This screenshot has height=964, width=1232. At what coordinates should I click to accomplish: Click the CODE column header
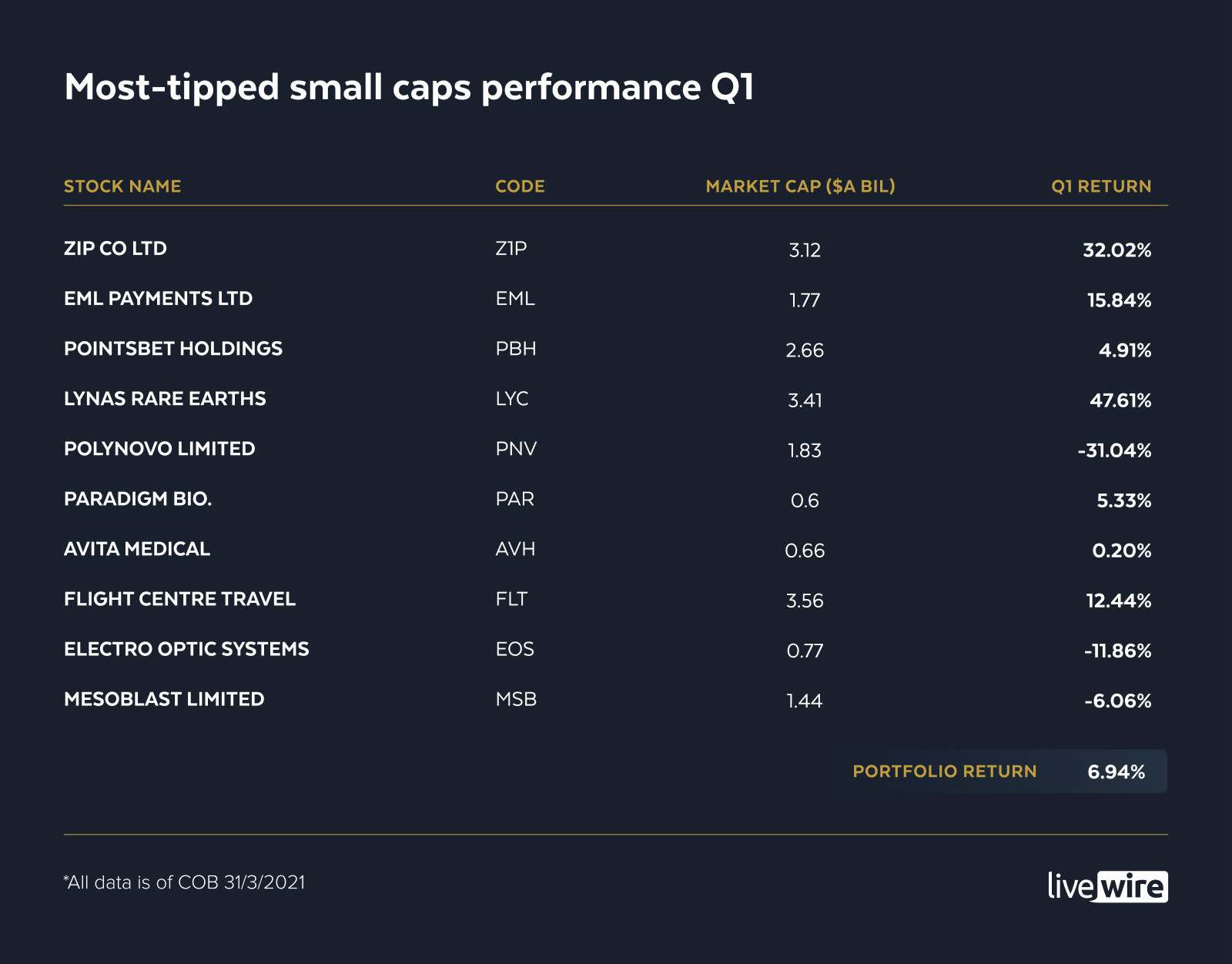pos(520,186)
